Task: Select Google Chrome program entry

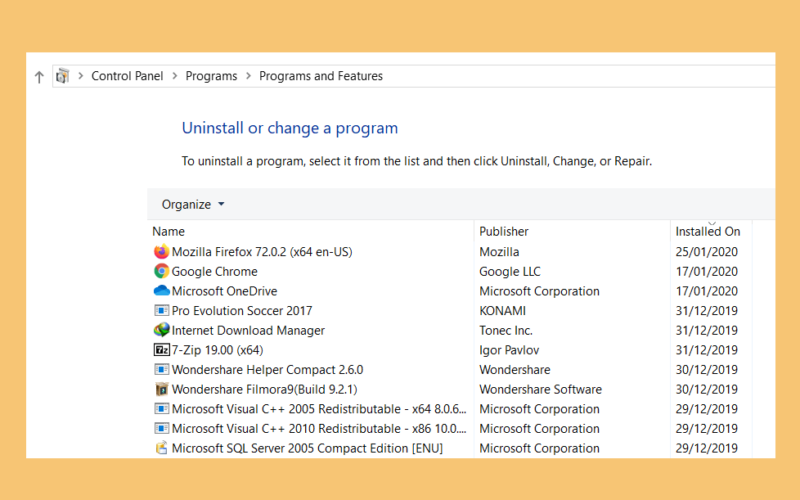Action: [214, 271]
